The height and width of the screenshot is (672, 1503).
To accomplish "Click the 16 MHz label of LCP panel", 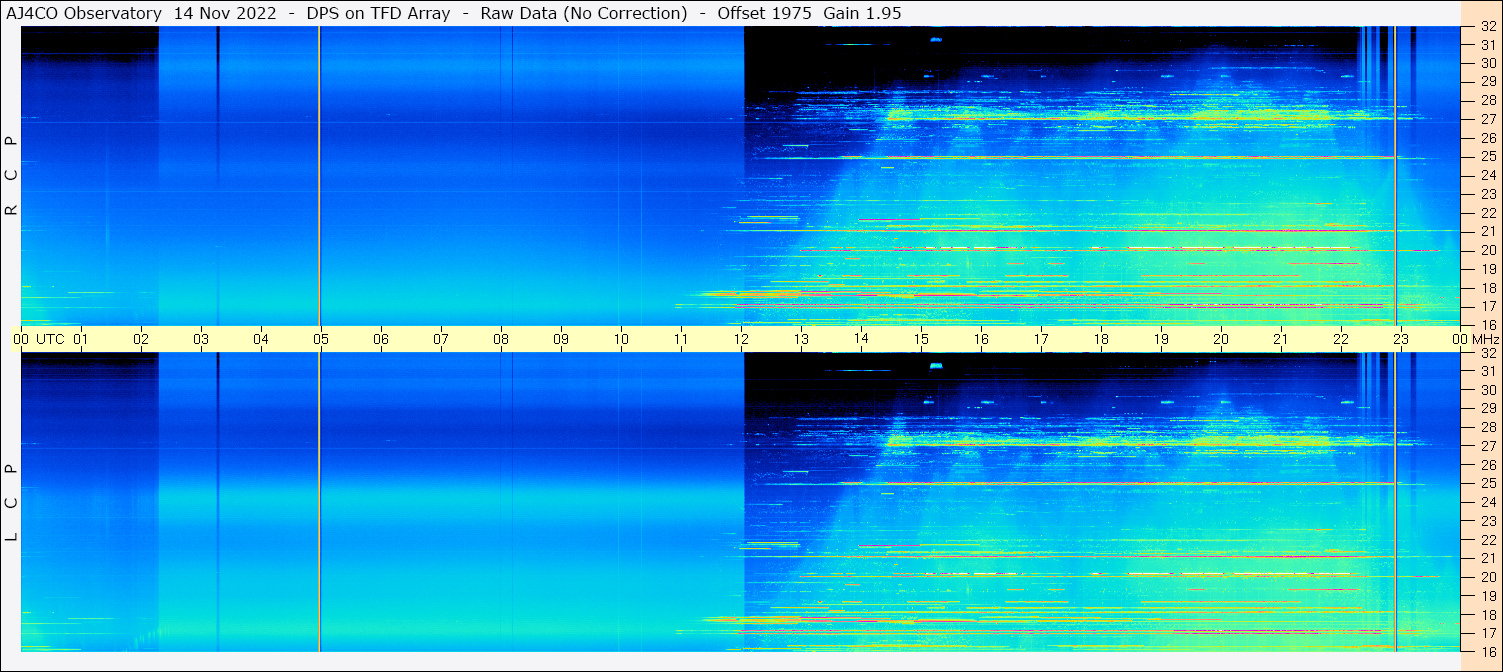I will 1488,651.
